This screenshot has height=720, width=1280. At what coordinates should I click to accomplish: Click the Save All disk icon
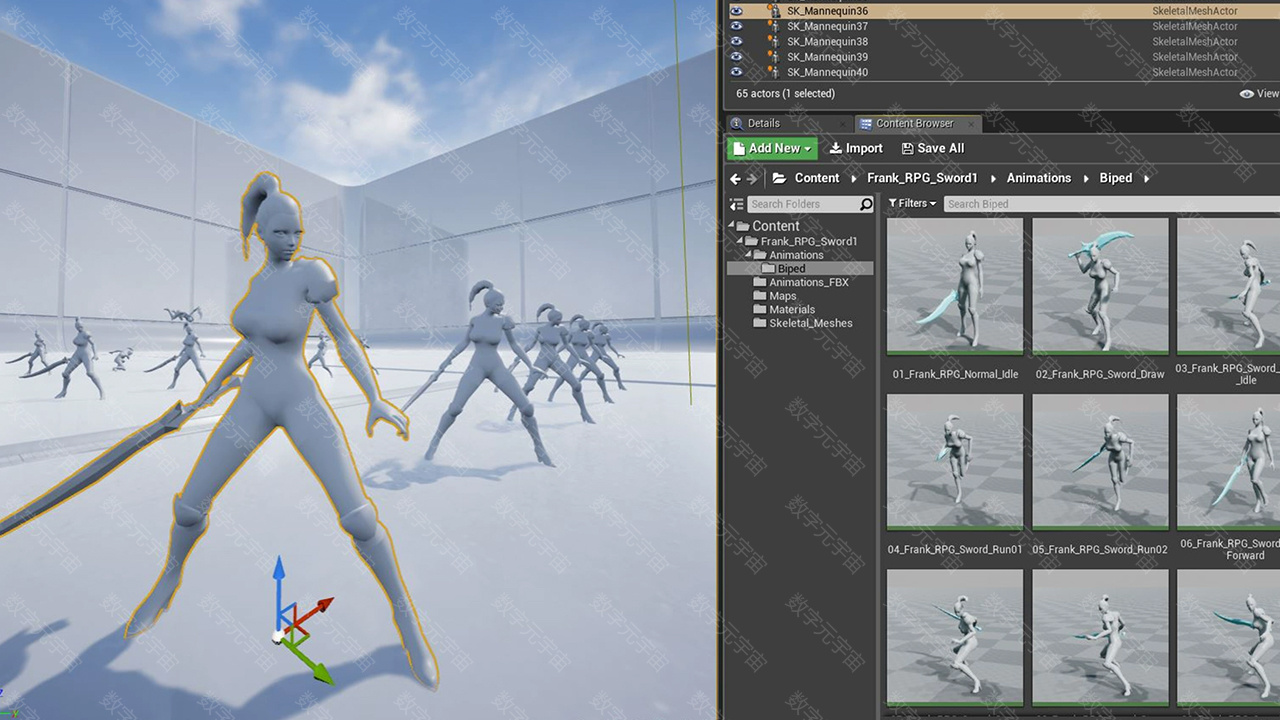click(907, 149)
